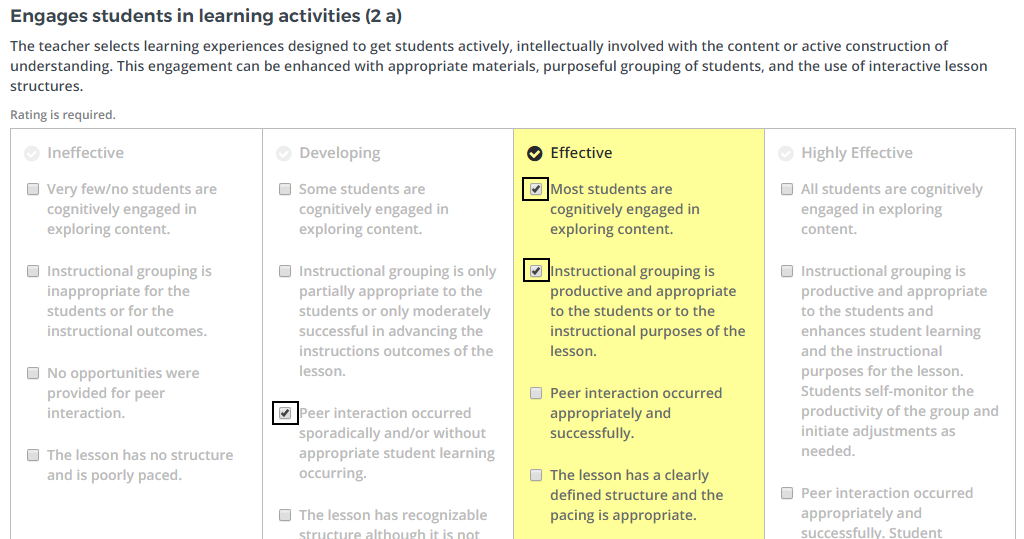Select the Ineffective rating circle icon
The width and height of the screenshot is (1024, 539).
click(32, 153)
